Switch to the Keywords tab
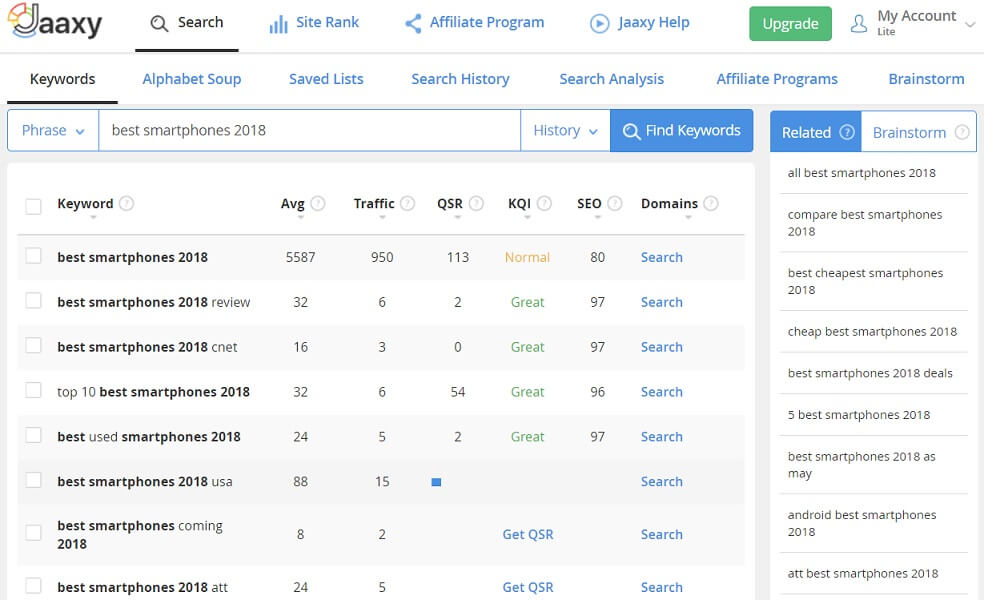The image size is (984, 600). (62, 79)
